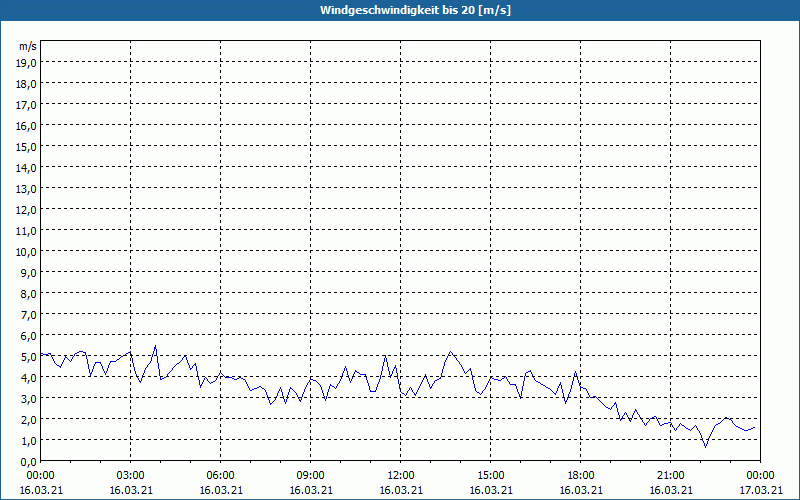Select the 11,0 y-axis label
Screen dimensions: 800x500
tap(27, 231)
